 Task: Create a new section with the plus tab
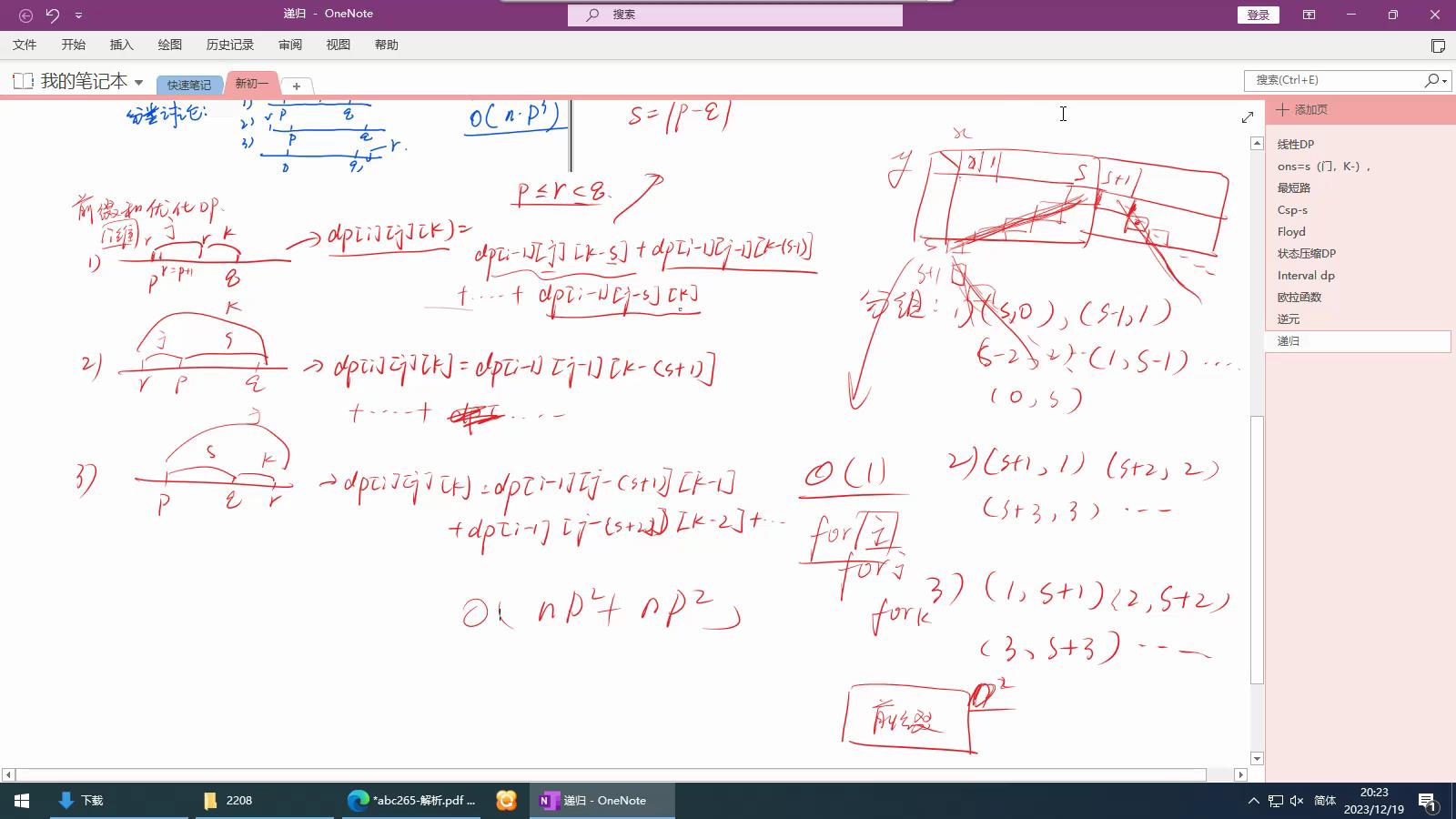(297, 86)
